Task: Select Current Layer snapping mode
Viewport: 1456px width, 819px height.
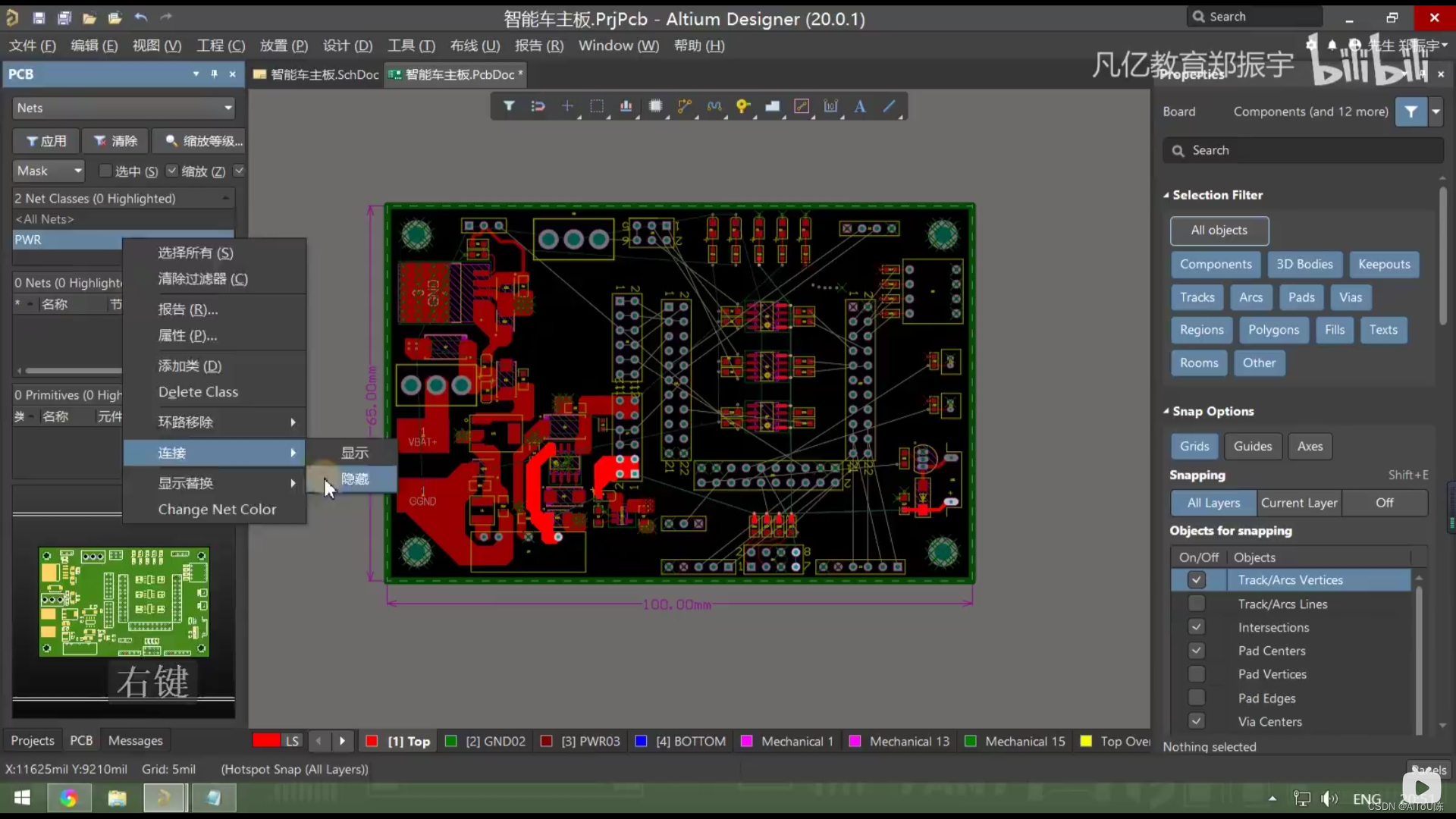Action: click(1298, 503)
